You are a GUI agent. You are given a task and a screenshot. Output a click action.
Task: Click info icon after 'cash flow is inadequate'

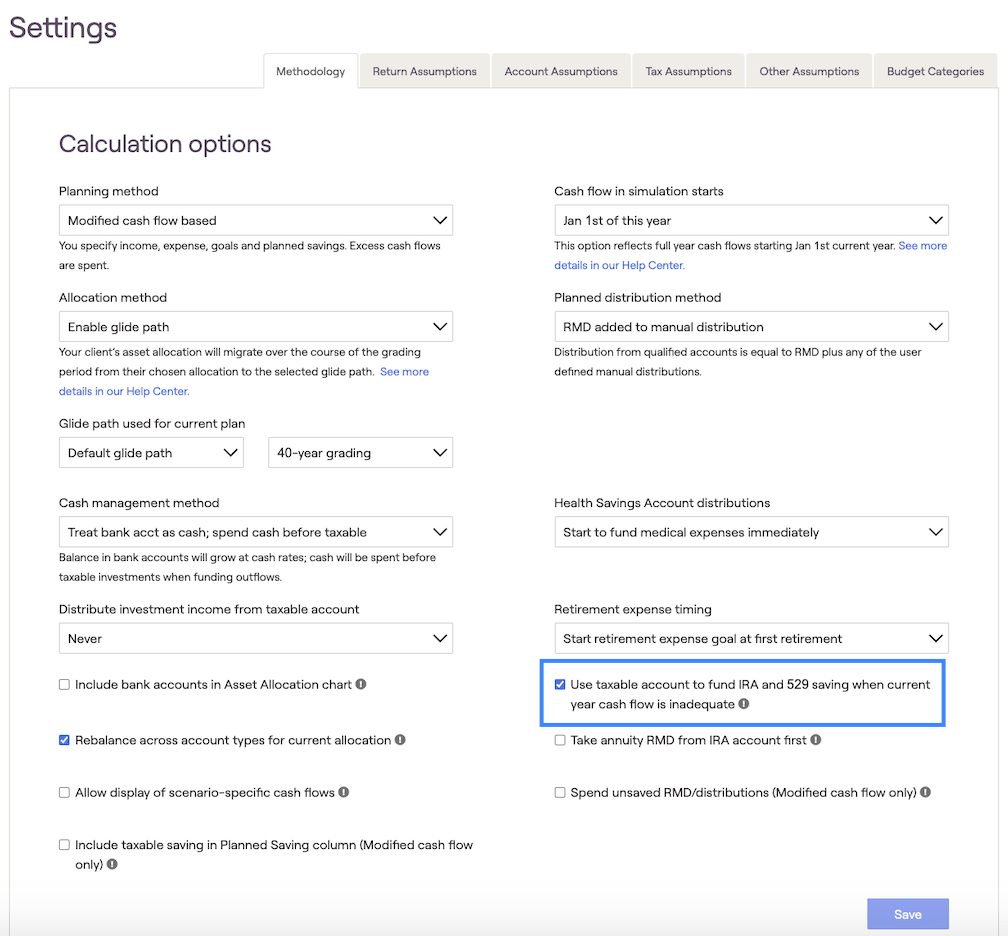tap(743, 705)
